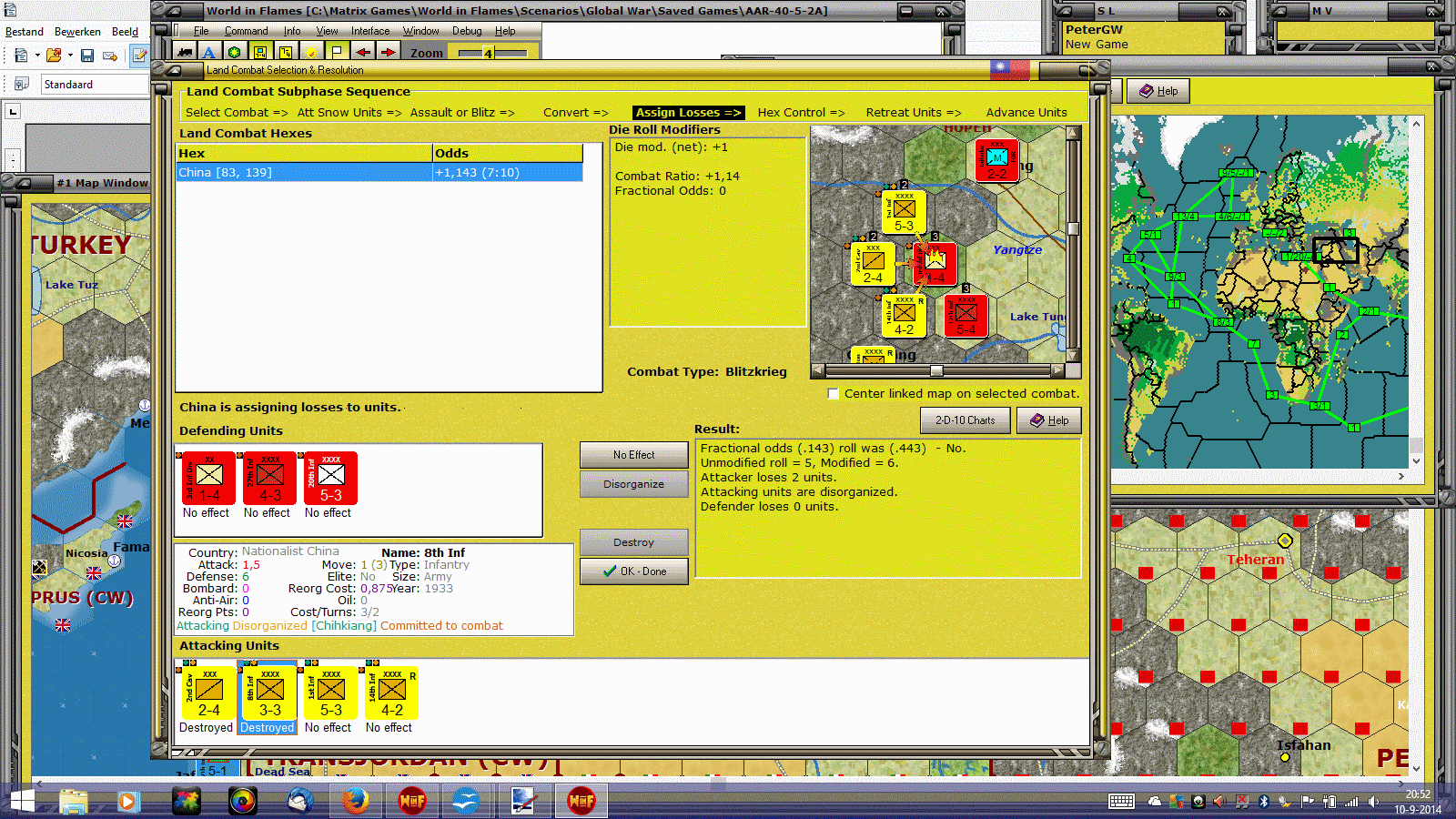This screenshot has height=819, width=1456.
Task: Confirm losses with OK - Done
Action: [633, 571]
